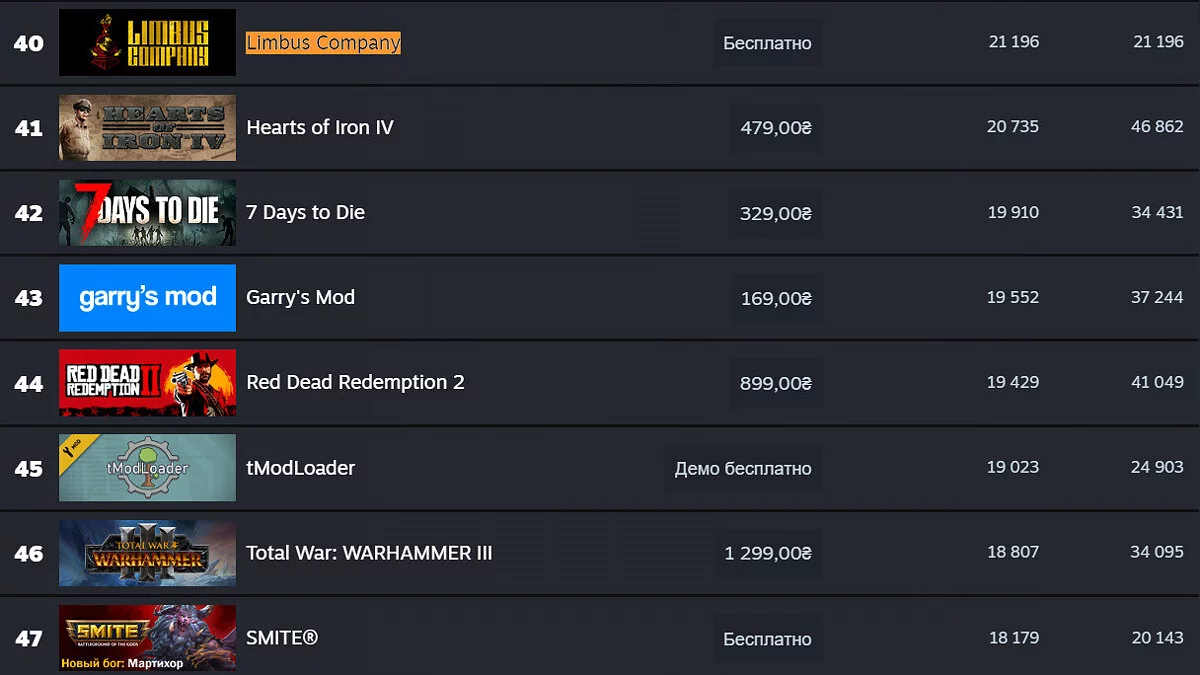Click the garry's mod blue logo thumbnail
Screen dimensions: 1200x675
[147, 297]
